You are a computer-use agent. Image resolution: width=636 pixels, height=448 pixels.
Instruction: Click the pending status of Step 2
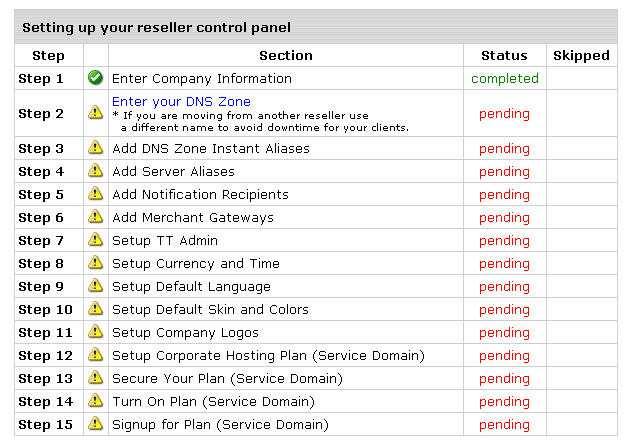click(504, 114)
